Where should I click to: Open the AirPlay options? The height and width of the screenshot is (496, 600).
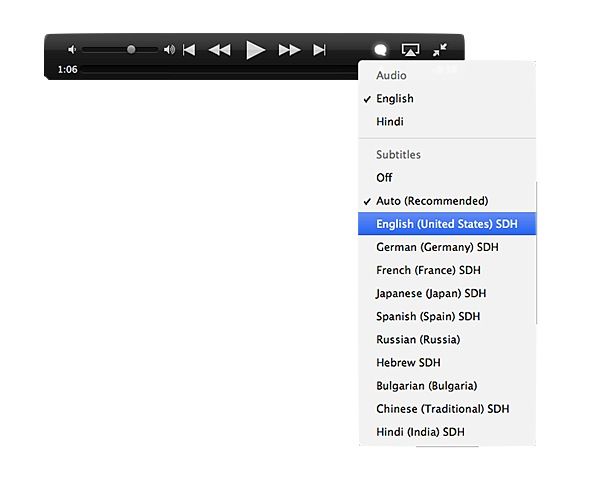pos(410,50)
